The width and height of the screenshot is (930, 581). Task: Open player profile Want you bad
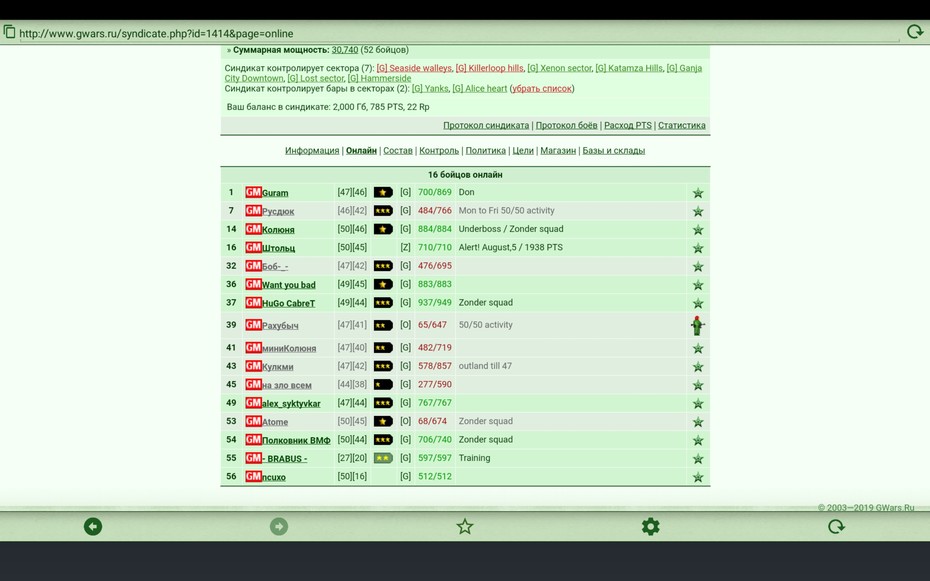click(289, 285)
